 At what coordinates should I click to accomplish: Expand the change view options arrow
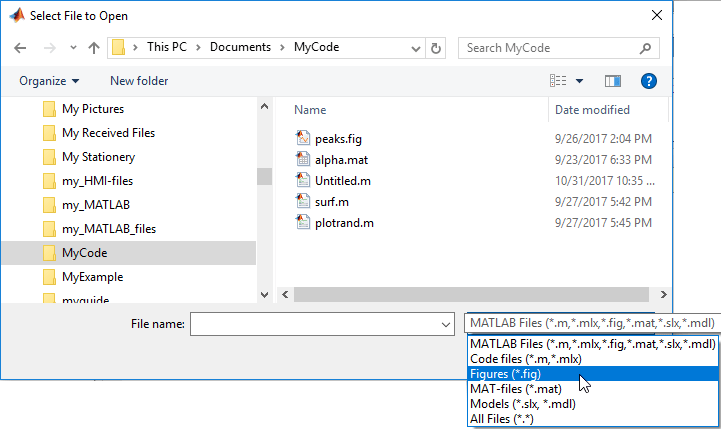point(579,81)
